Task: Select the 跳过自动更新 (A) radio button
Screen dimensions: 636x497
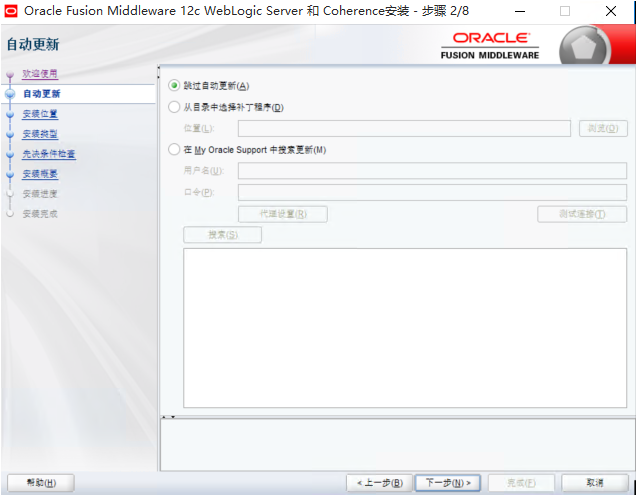Action: 174,86
